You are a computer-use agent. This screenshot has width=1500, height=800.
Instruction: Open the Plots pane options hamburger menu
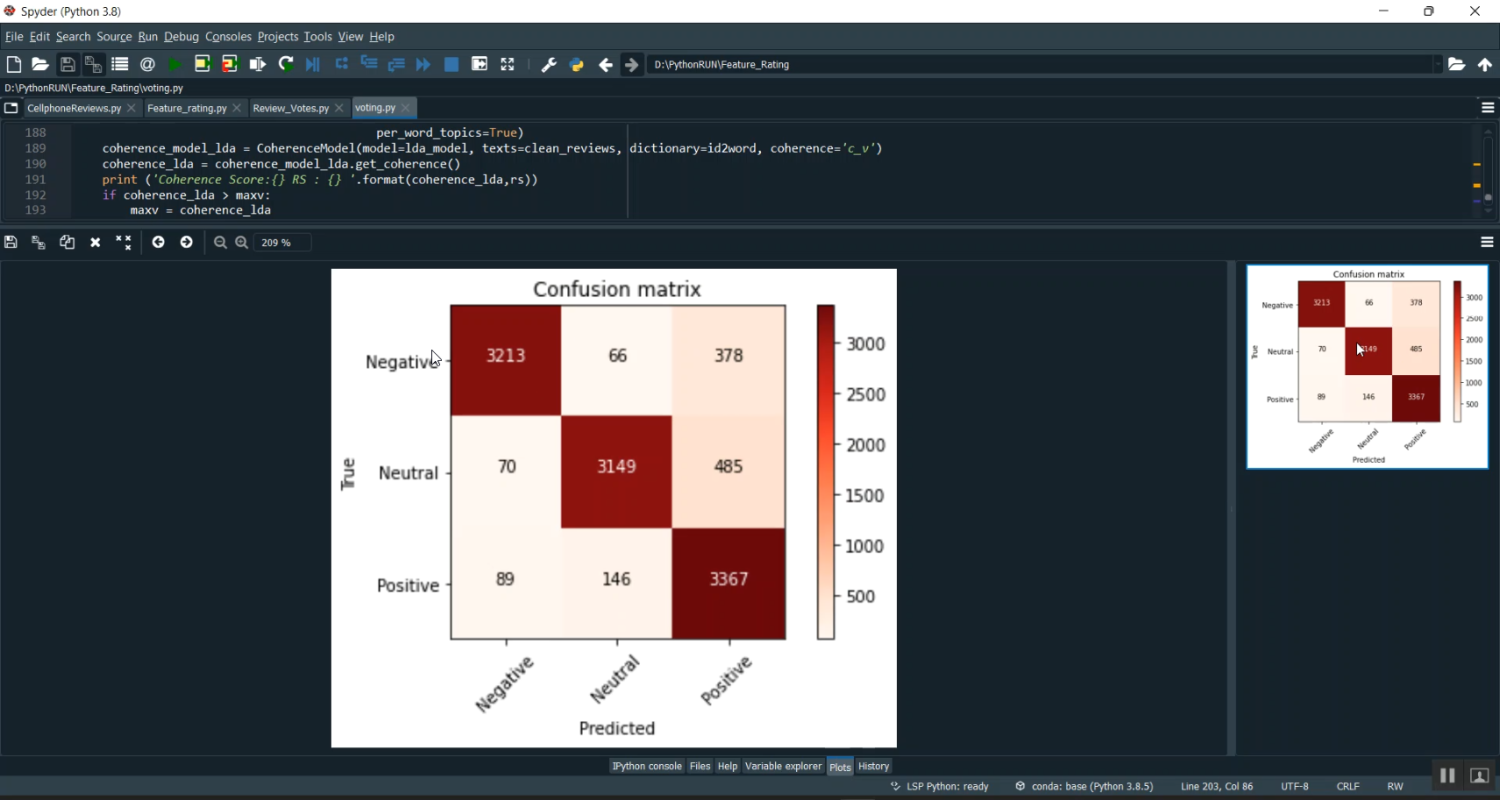pos(1487,242)
